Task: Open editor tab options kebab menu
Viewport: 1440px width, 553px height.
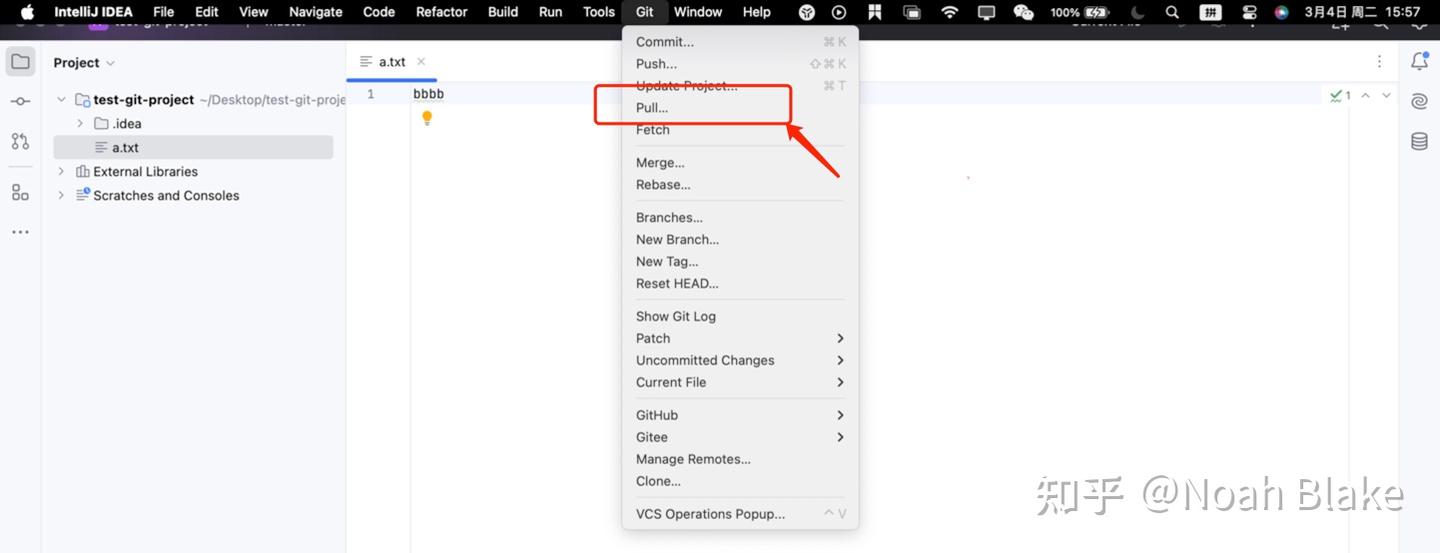Action: pyautogui.click(x=1379, y=62)
